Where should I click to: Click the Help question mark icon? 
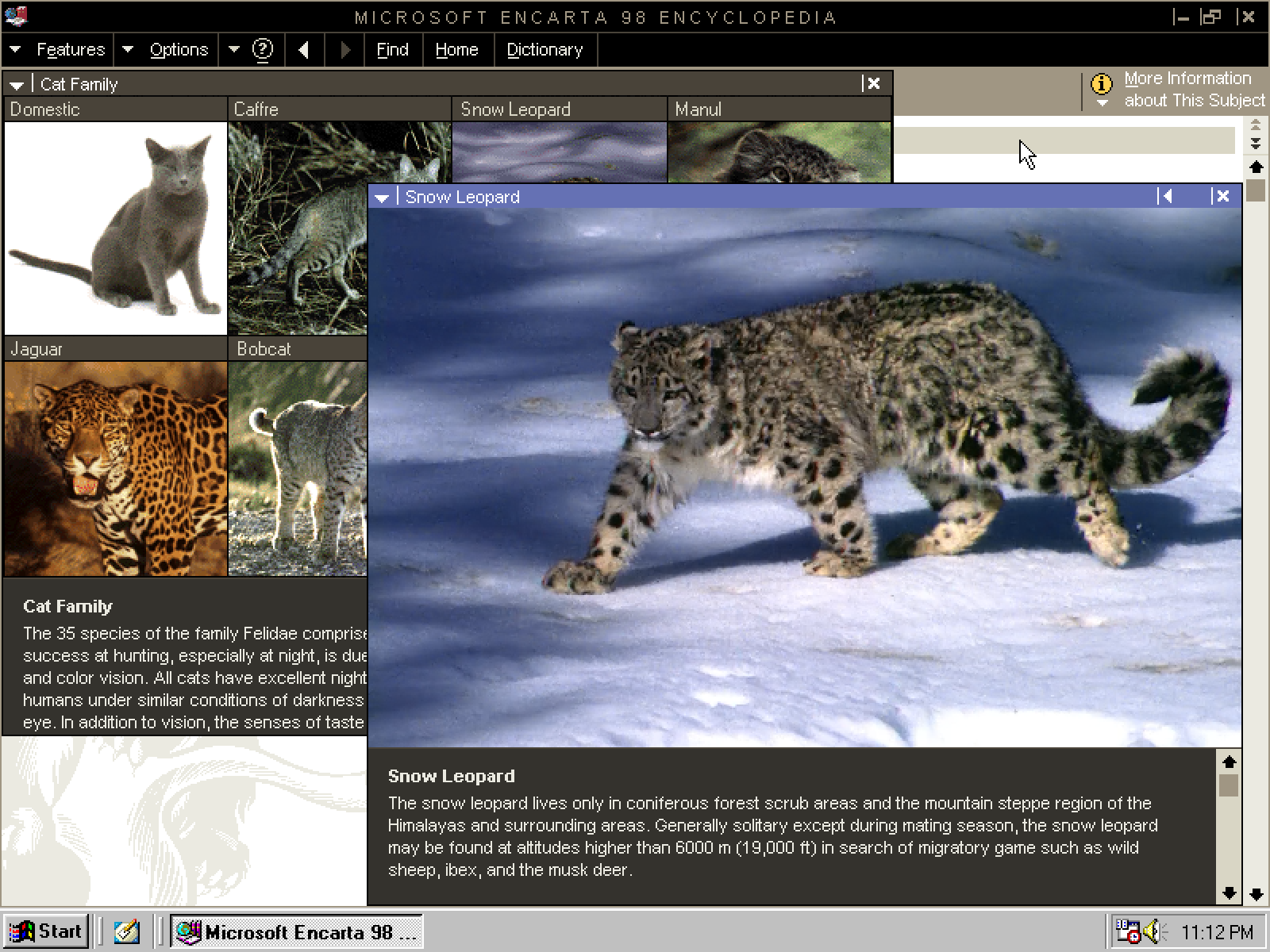(x=263, y=49)
